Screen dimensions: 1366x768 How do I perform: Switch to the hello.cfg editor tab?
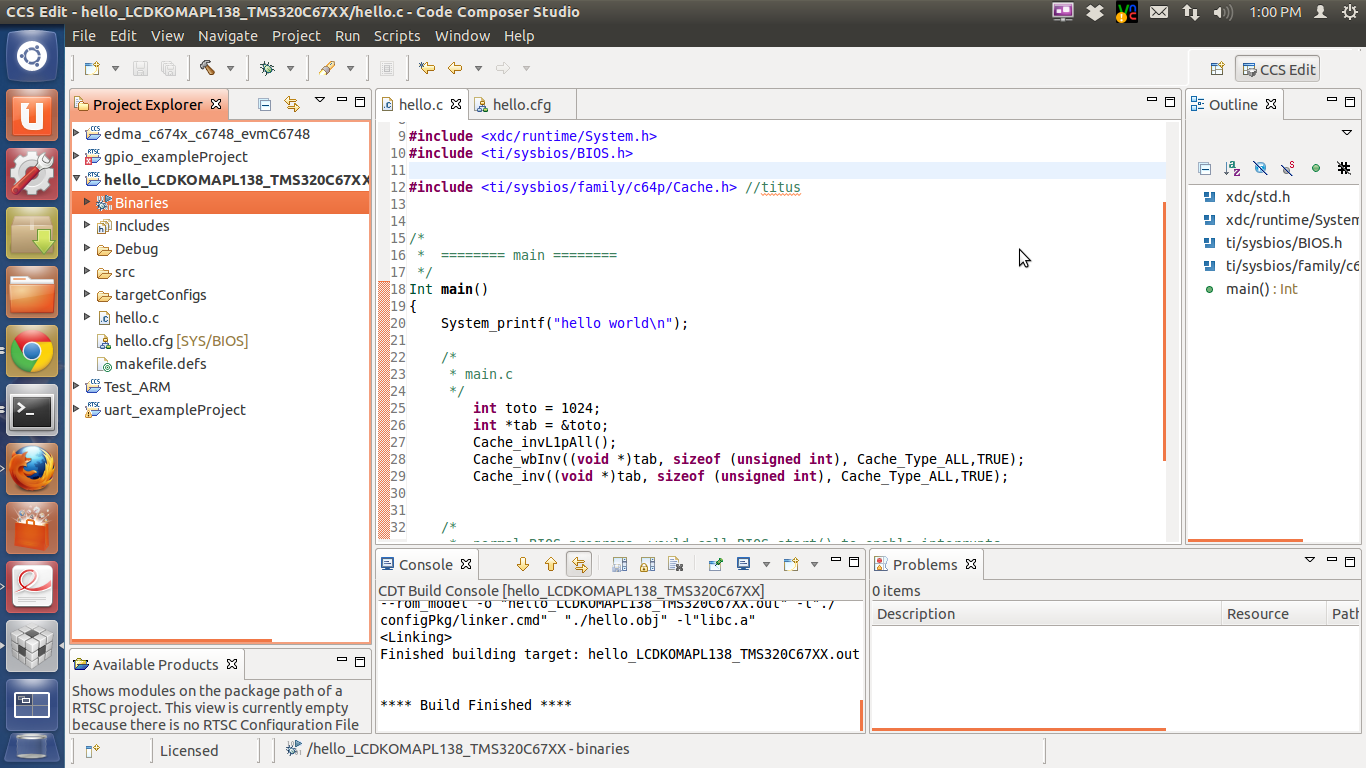521,104
